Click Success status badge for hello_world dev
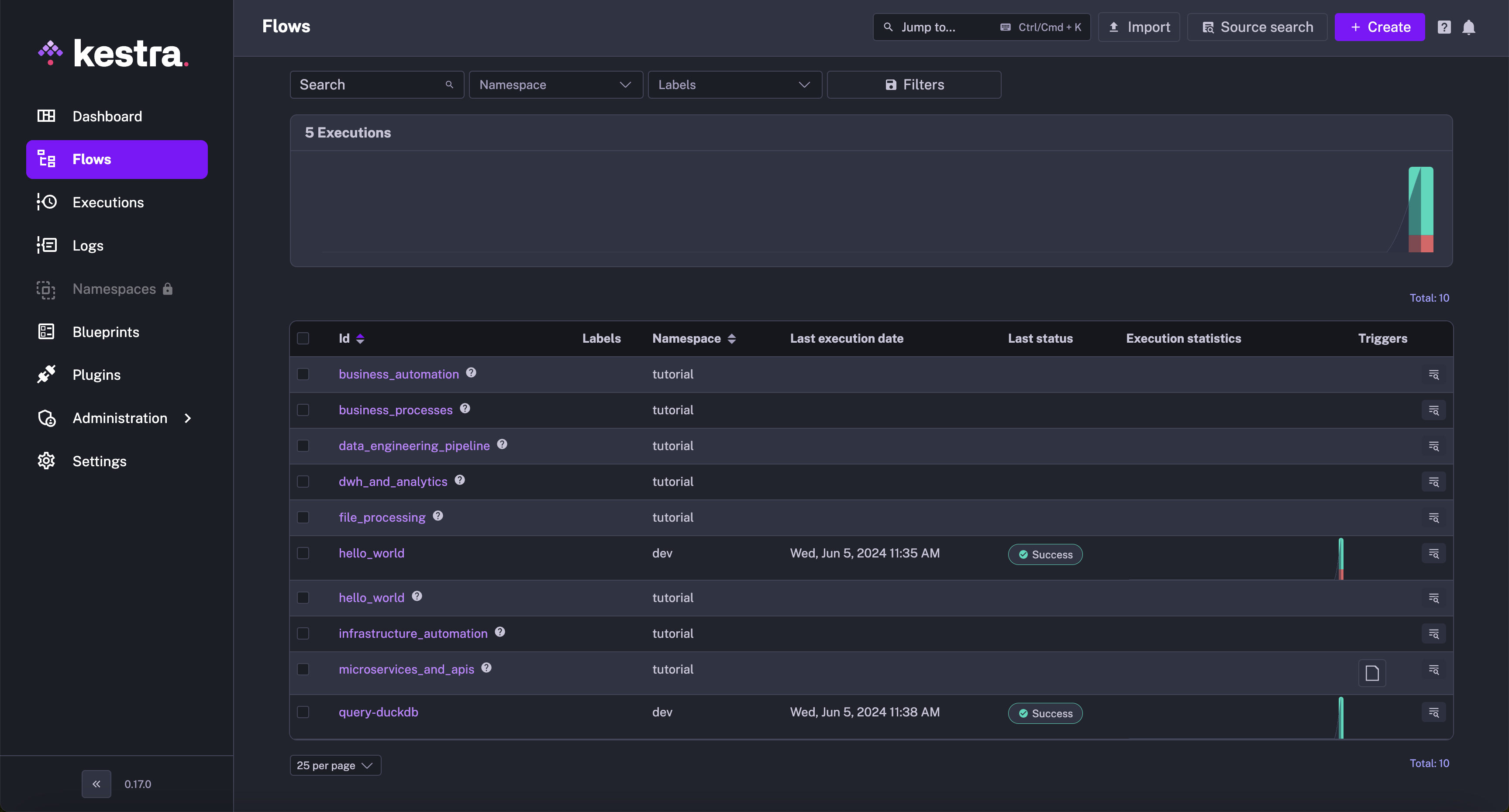1509x812 pixels. [x=1045, y=555]
